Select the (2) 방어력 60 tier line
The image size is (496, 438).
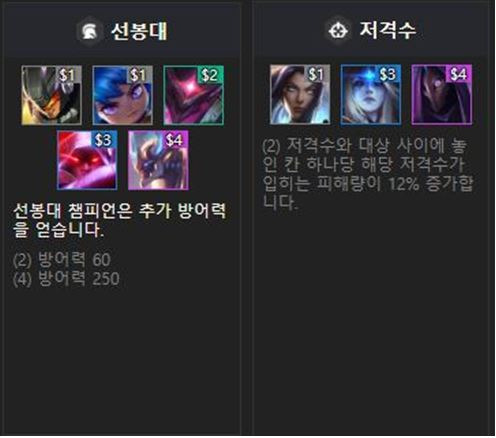pyautogui.click(x=62, y=259)
